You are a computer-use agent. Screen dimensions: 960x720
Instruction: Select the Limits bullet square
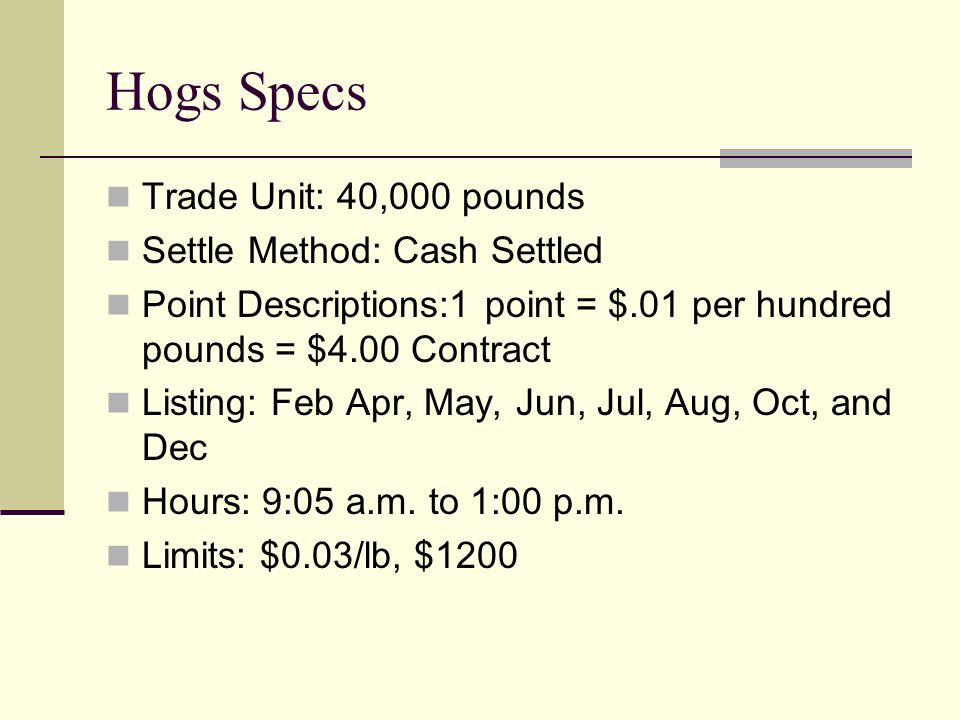[118, 555]
